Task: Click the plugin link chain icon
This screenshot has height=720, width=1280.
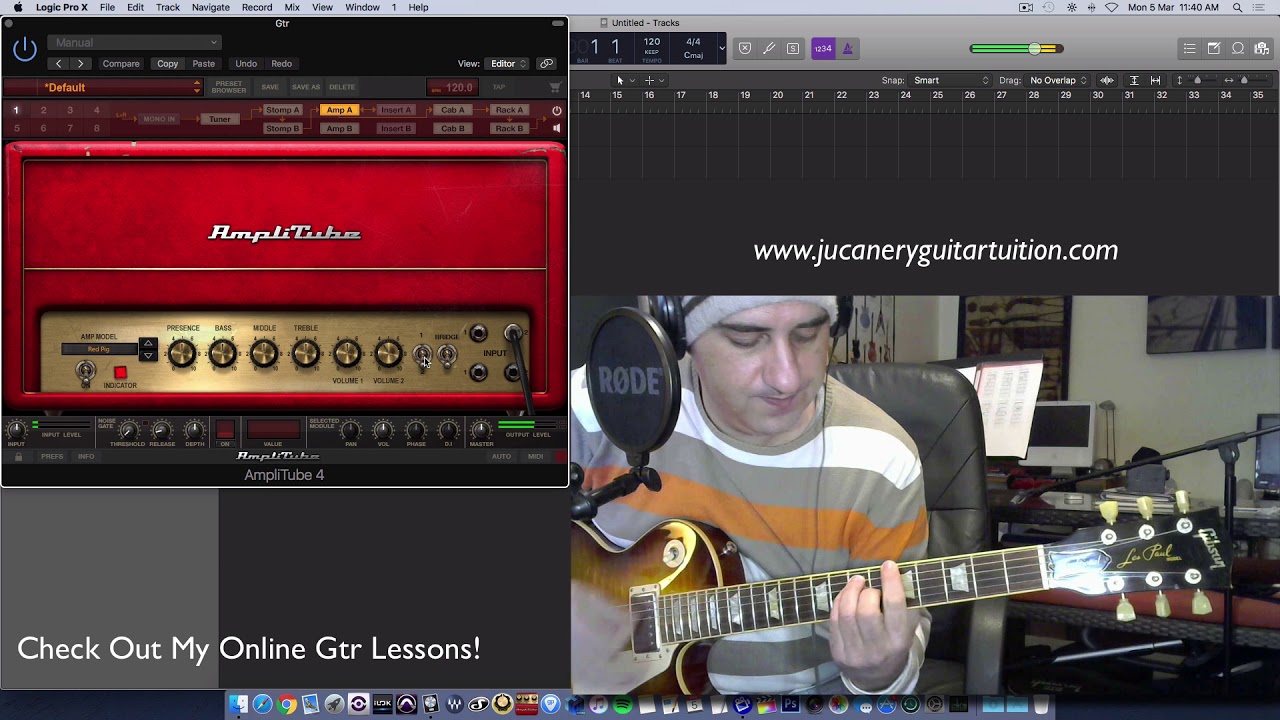Action: pyautogui.click(x=546, y=64)
